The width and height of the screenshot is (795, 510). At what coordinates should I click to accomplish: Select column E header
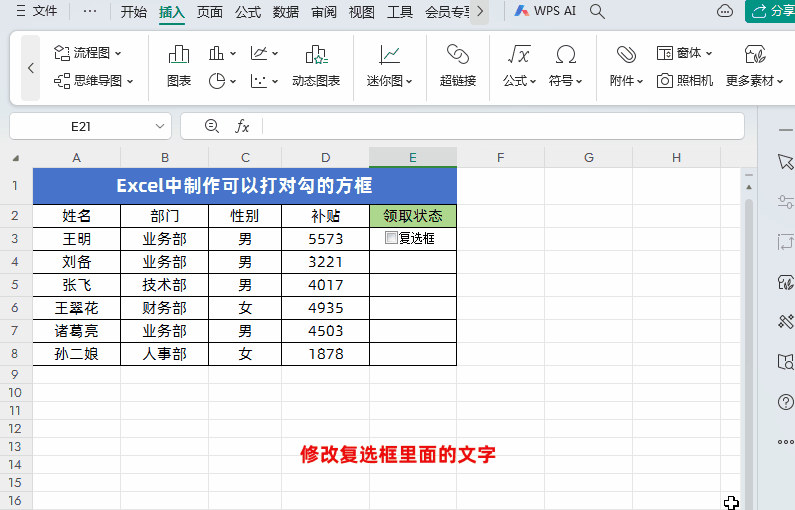click(413, 158)
